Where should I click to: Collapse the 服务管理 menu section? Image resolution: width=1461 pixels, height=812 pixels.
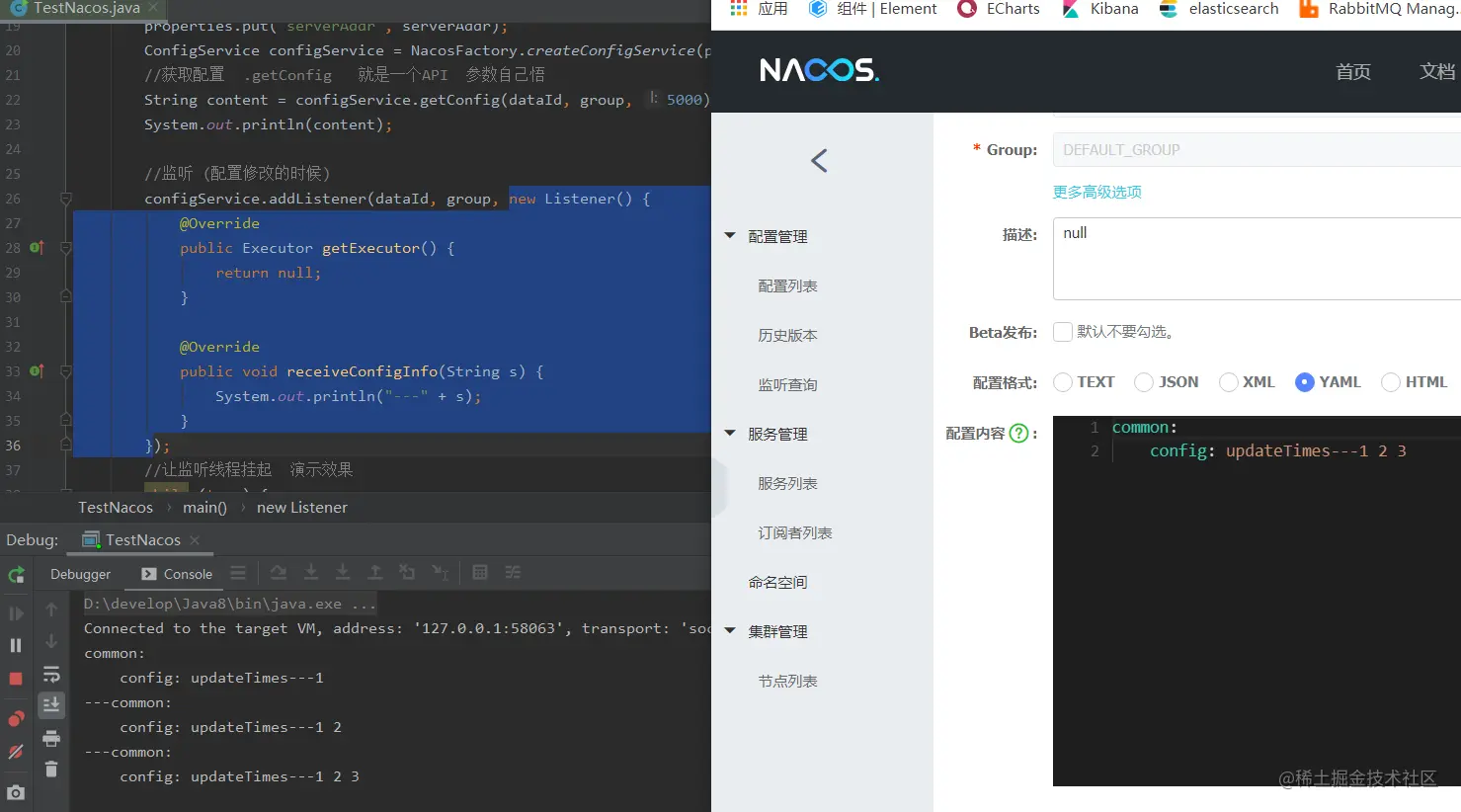[730, 434]
